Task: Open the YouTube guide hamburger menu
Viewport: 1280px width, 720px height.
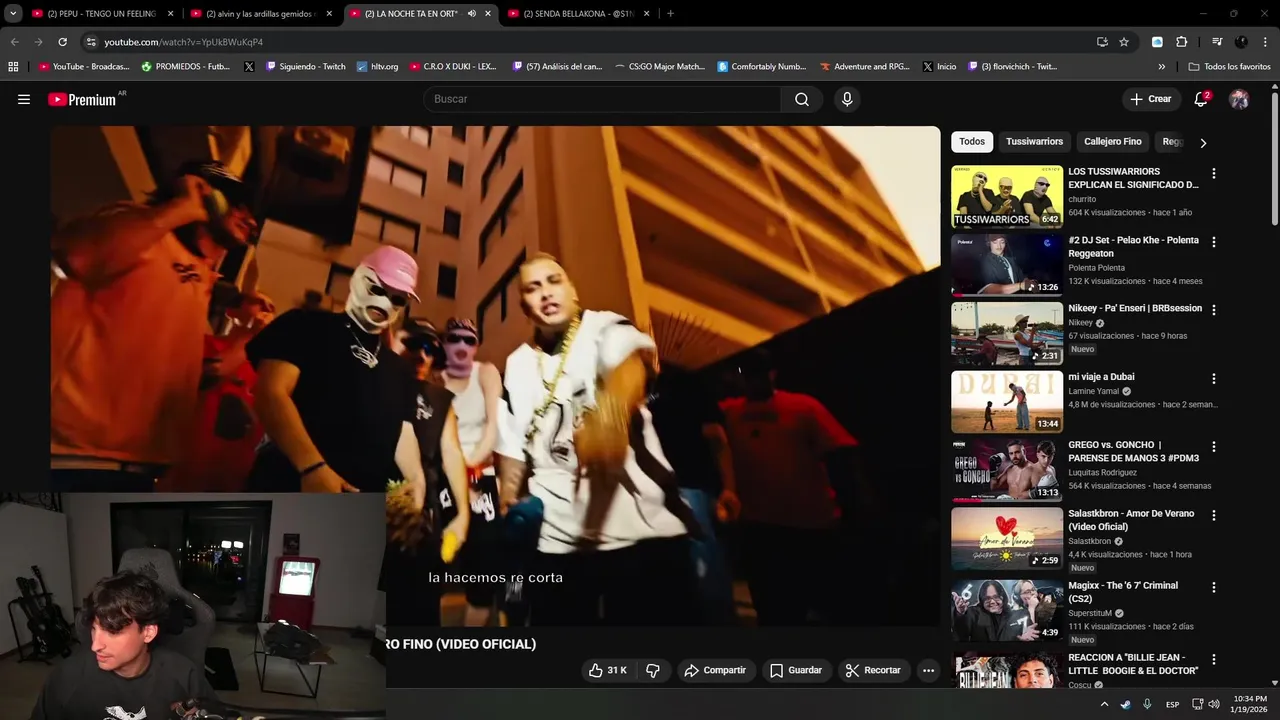Action: click(x=24, y=99)
